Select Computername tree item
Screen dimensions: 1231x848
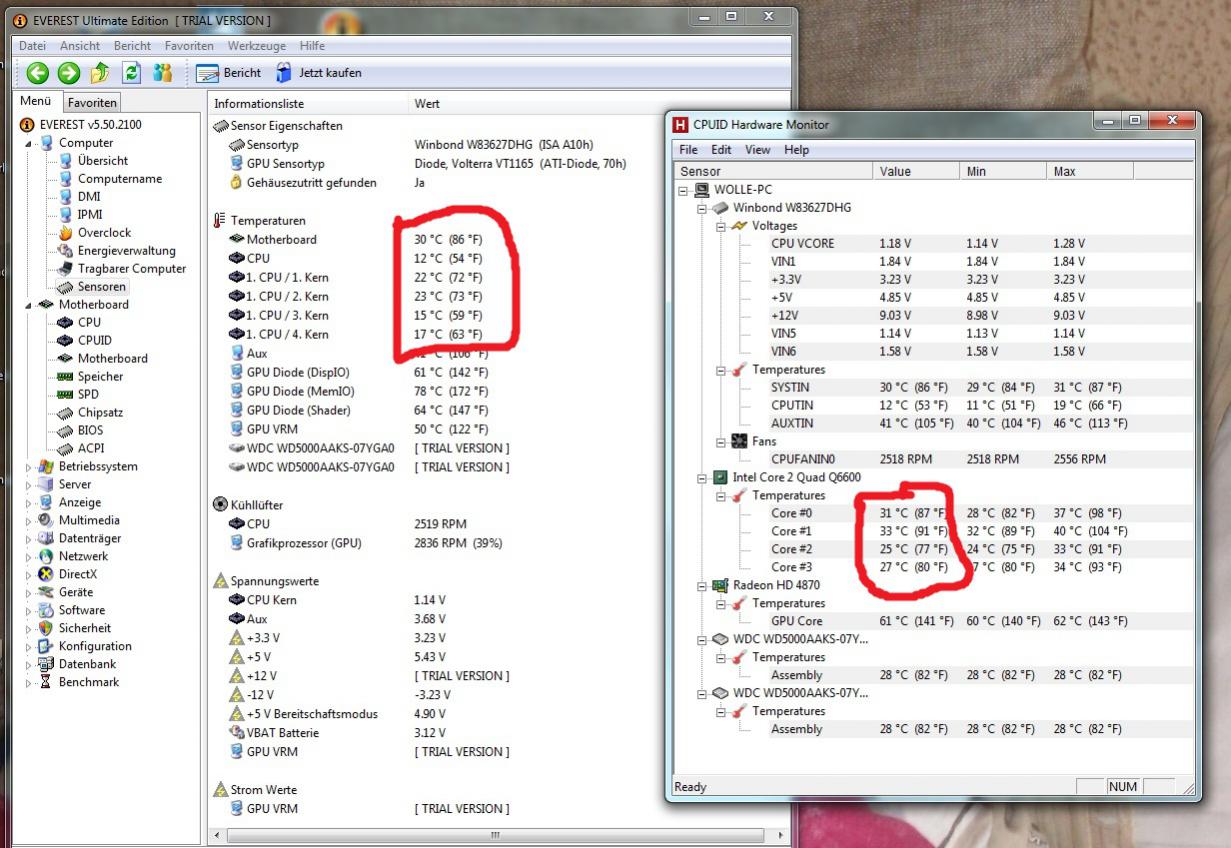tap(120, 179)
